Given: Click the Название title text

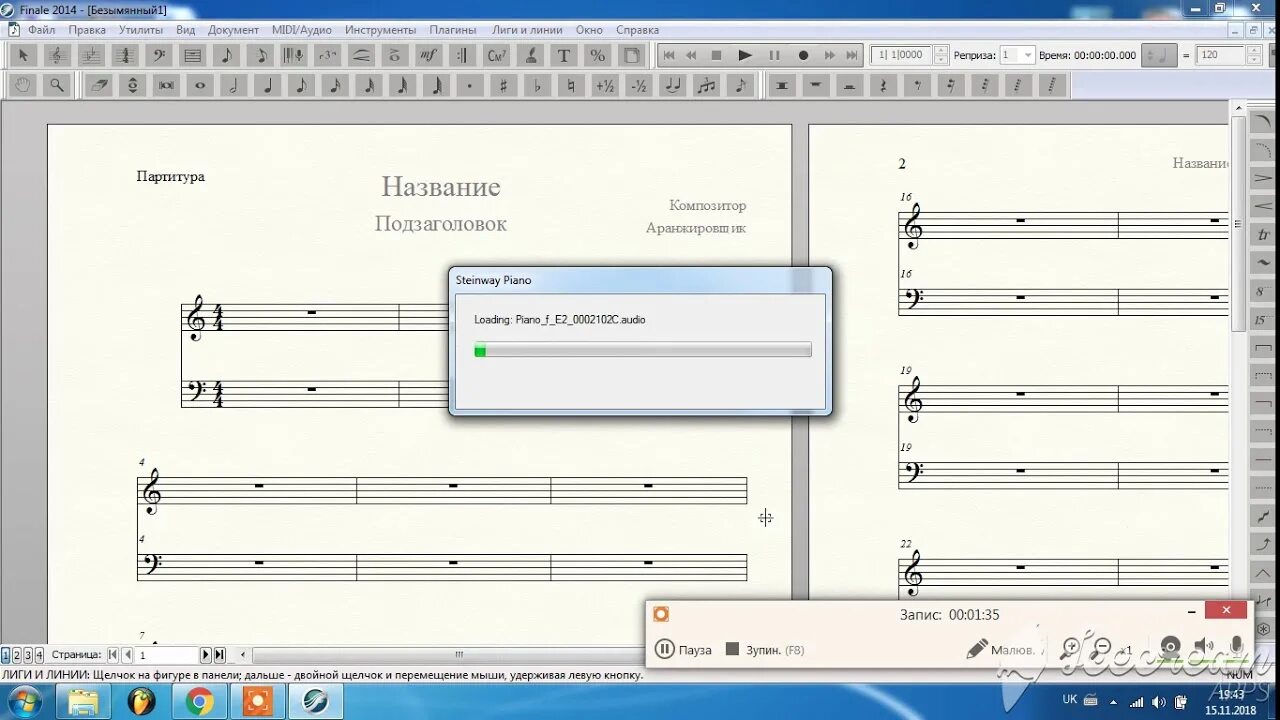Looking at the screenshot, I should point(441,187).
